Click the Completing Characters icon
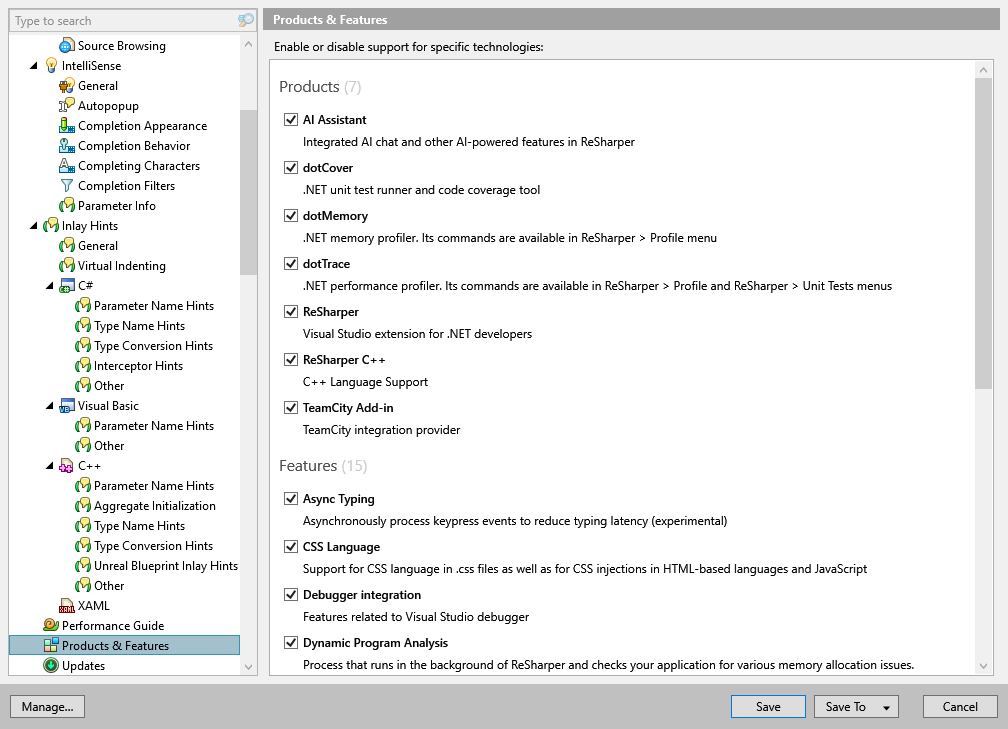This screenshot has width=1008, height=729. (67, 165)
